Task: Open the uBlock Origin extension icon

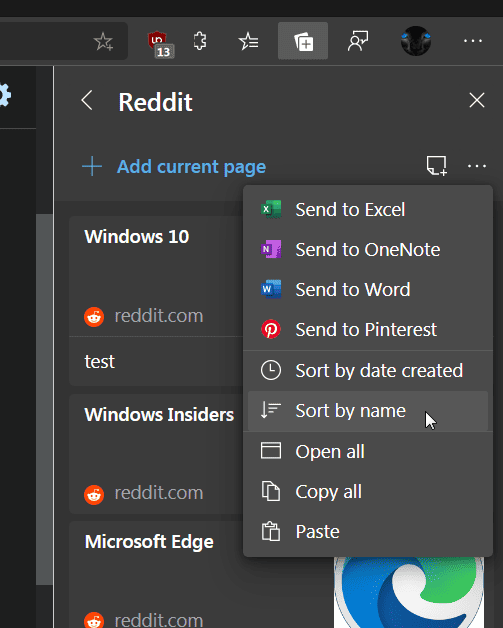Action: click(x=161, y=43)
